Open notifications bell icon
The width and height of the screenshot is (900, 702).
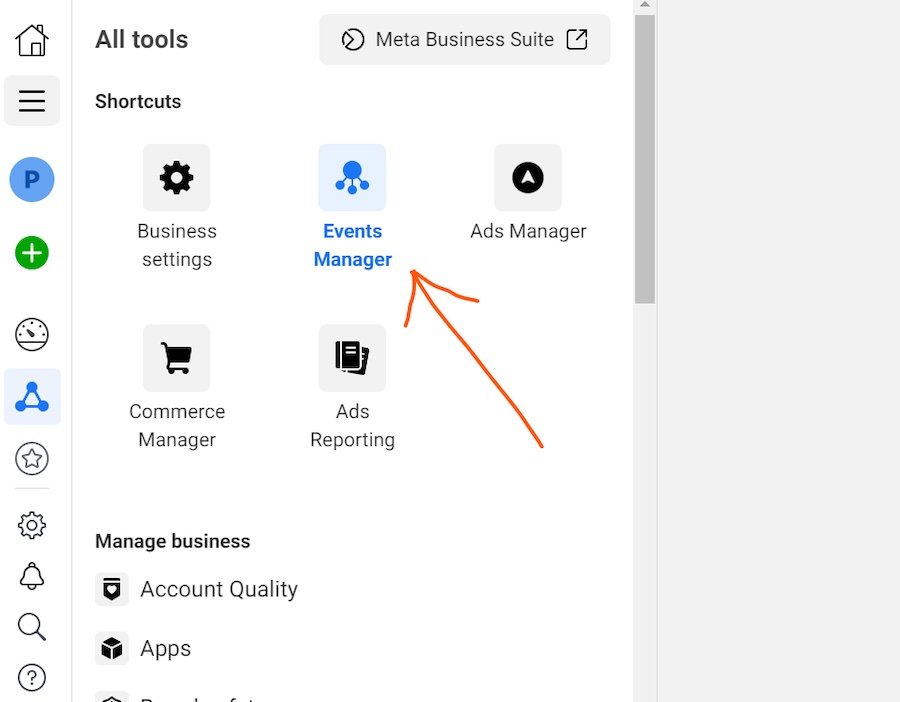pyautogui.click(x=32, y=576)
